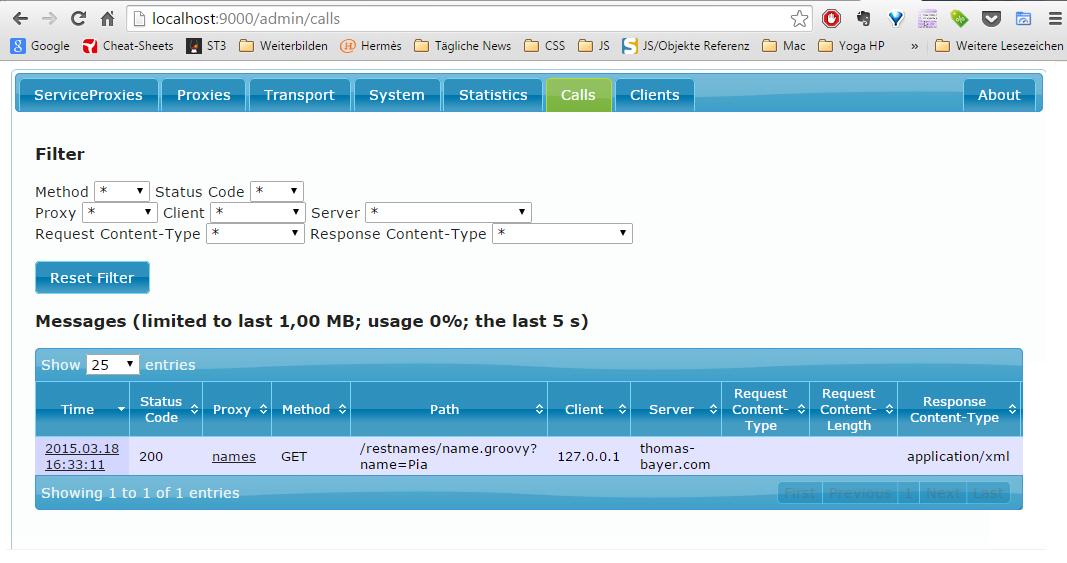Viewport: 1067px width, 563px height.
Task: Click the Pocket extension icon
Action: coord(991,18)
